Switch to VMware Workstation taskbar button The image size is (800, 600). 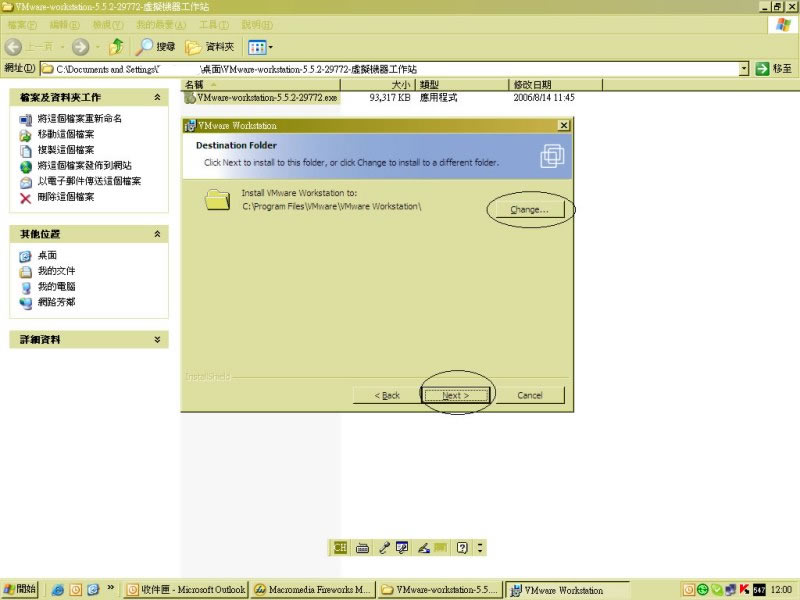pos(566,590)
